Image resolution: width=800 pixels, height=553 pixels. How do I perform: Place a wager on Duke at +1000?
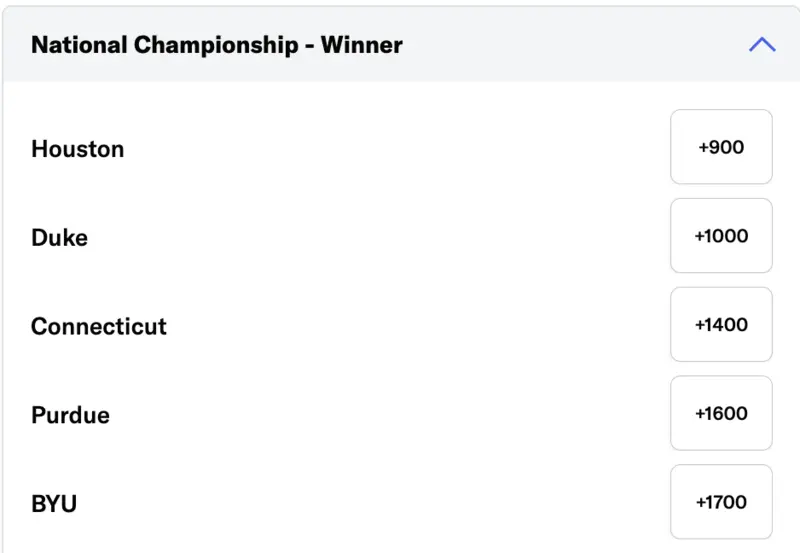click(721, 236)
